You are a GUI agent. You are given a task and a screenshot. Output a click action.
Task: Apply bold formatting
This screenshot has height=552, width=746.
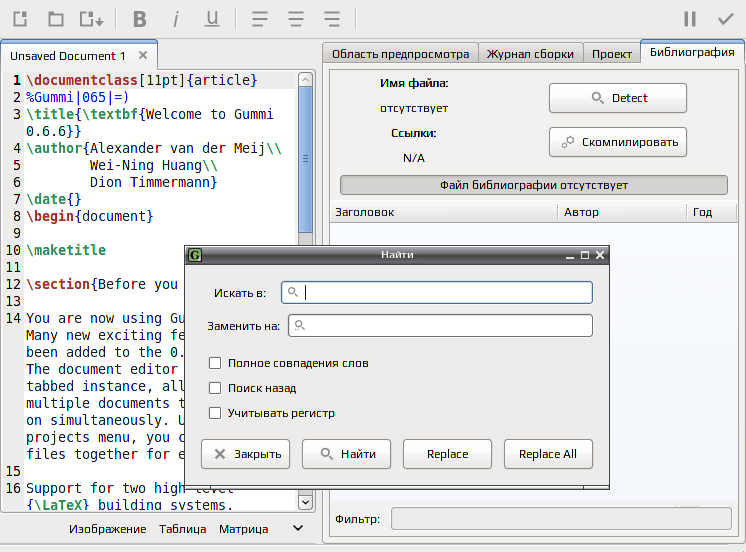pos(139,19)
